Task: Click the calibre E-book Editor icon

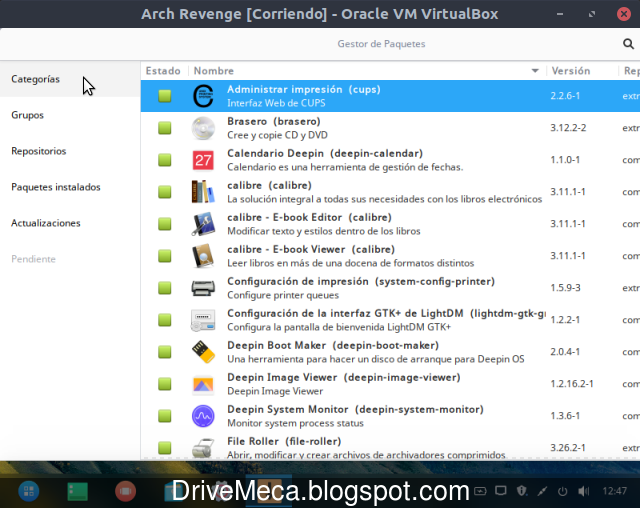Action: coord(203,224)
